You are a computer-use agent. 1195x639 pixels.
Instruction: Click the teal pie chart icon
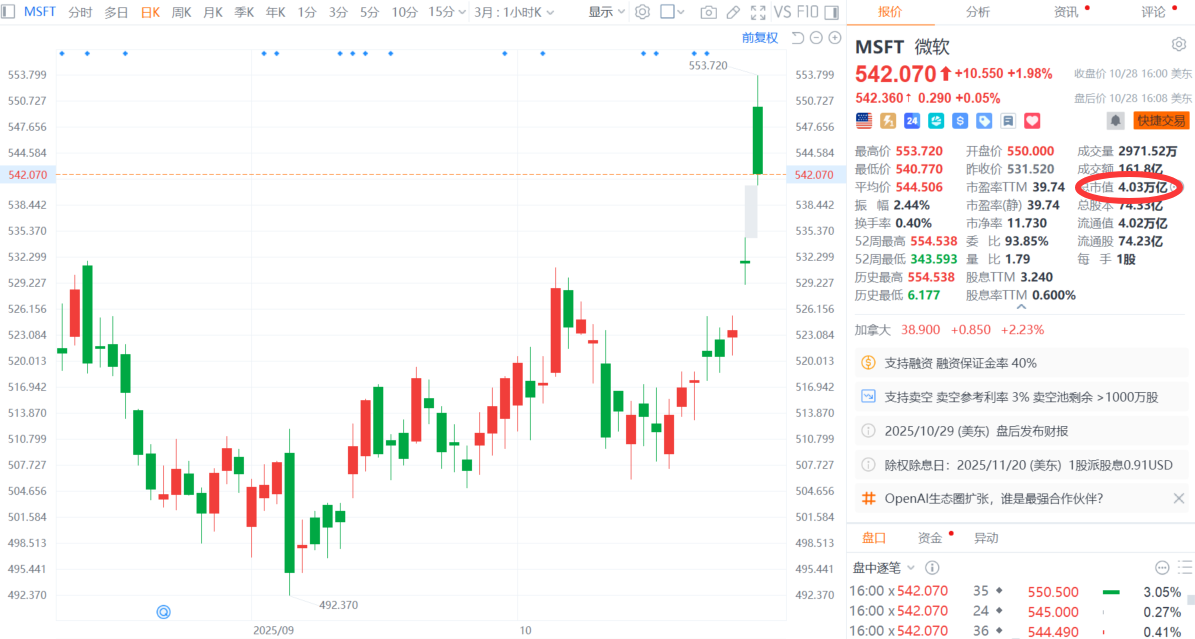pyautogui.click(x=936, y=120)
